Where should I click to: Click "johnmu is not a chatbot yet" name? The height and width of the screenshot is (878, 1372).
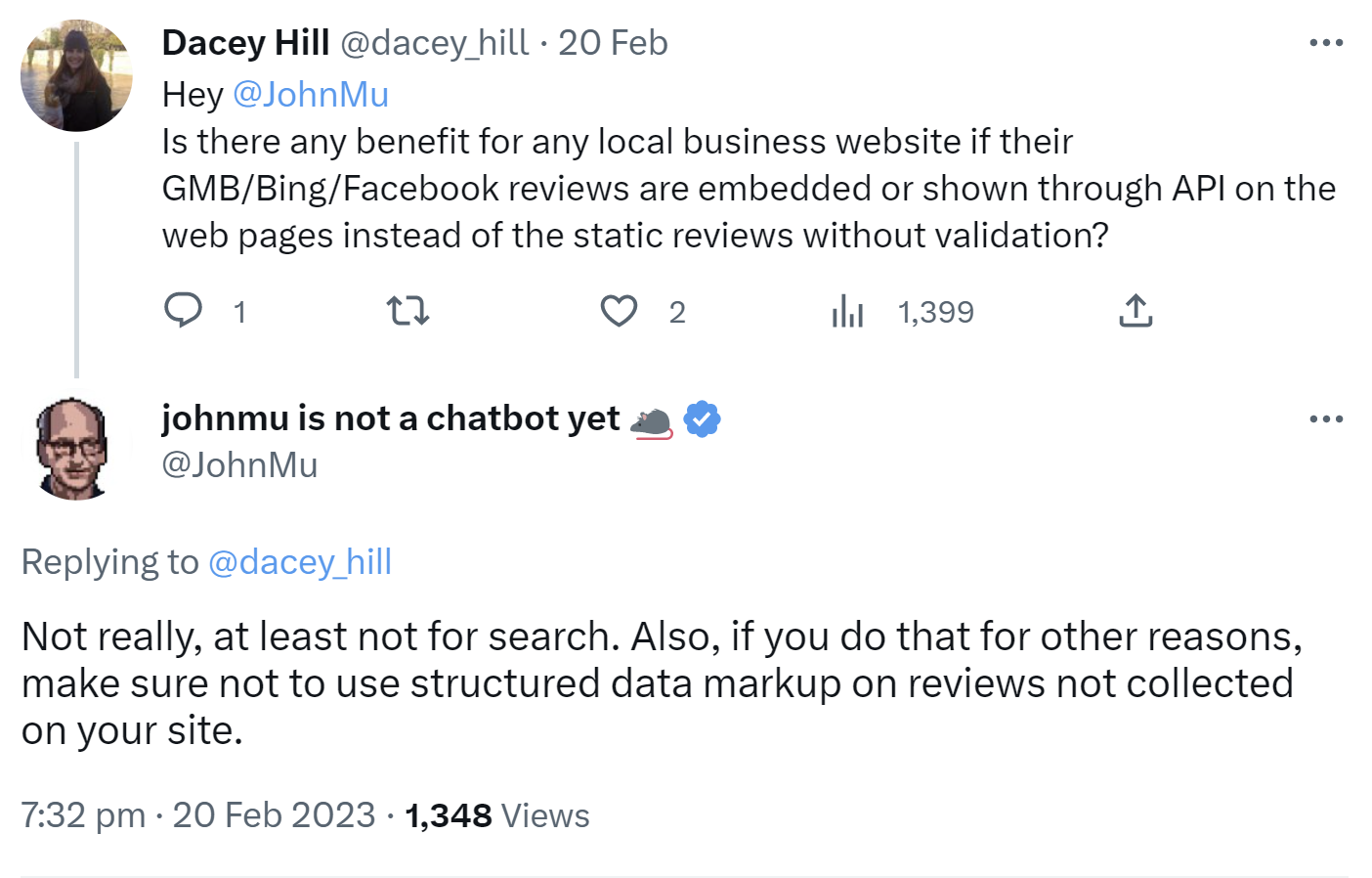click(391, 418)
